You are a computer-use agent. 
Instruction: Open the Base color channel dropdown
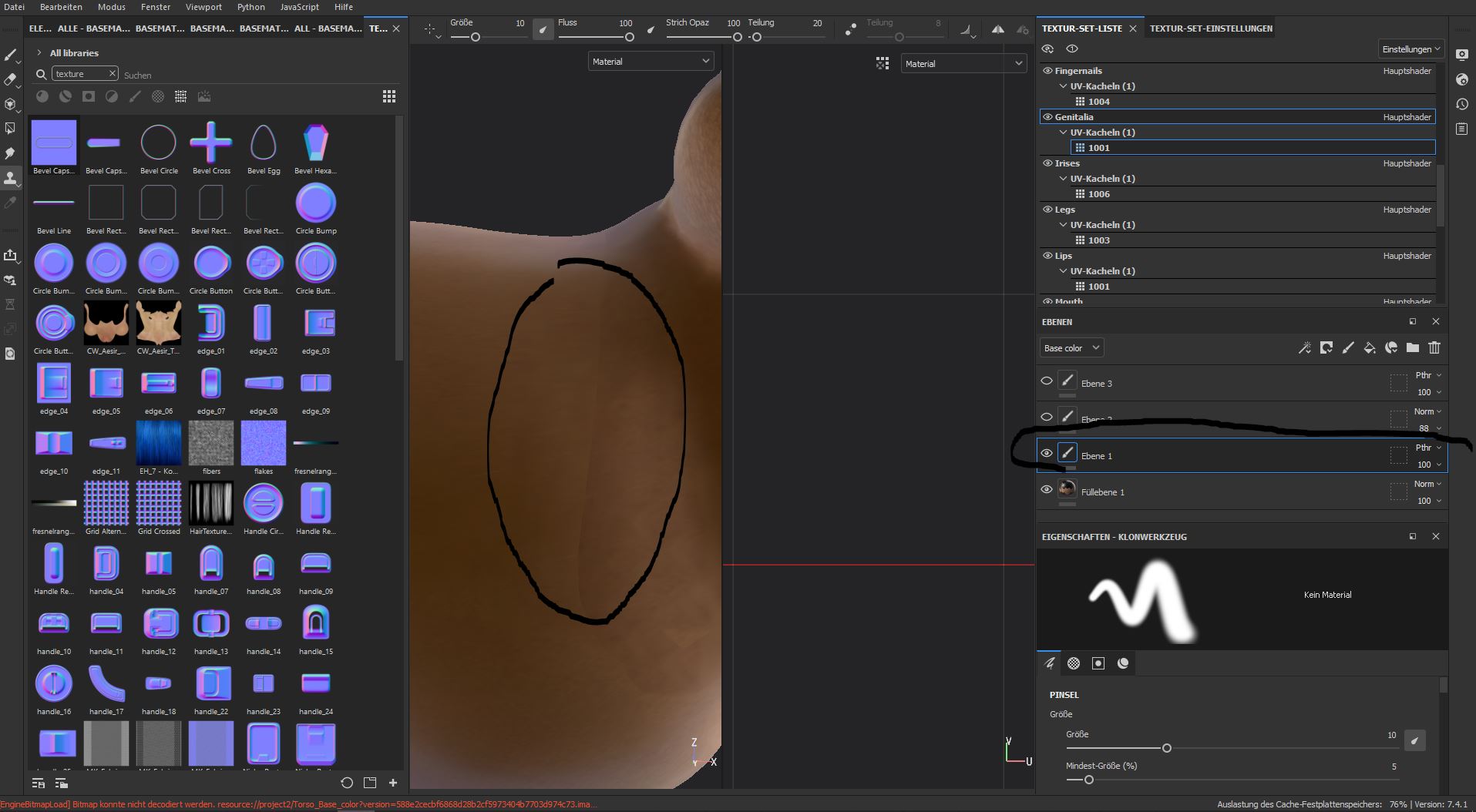coord(1071,348)
